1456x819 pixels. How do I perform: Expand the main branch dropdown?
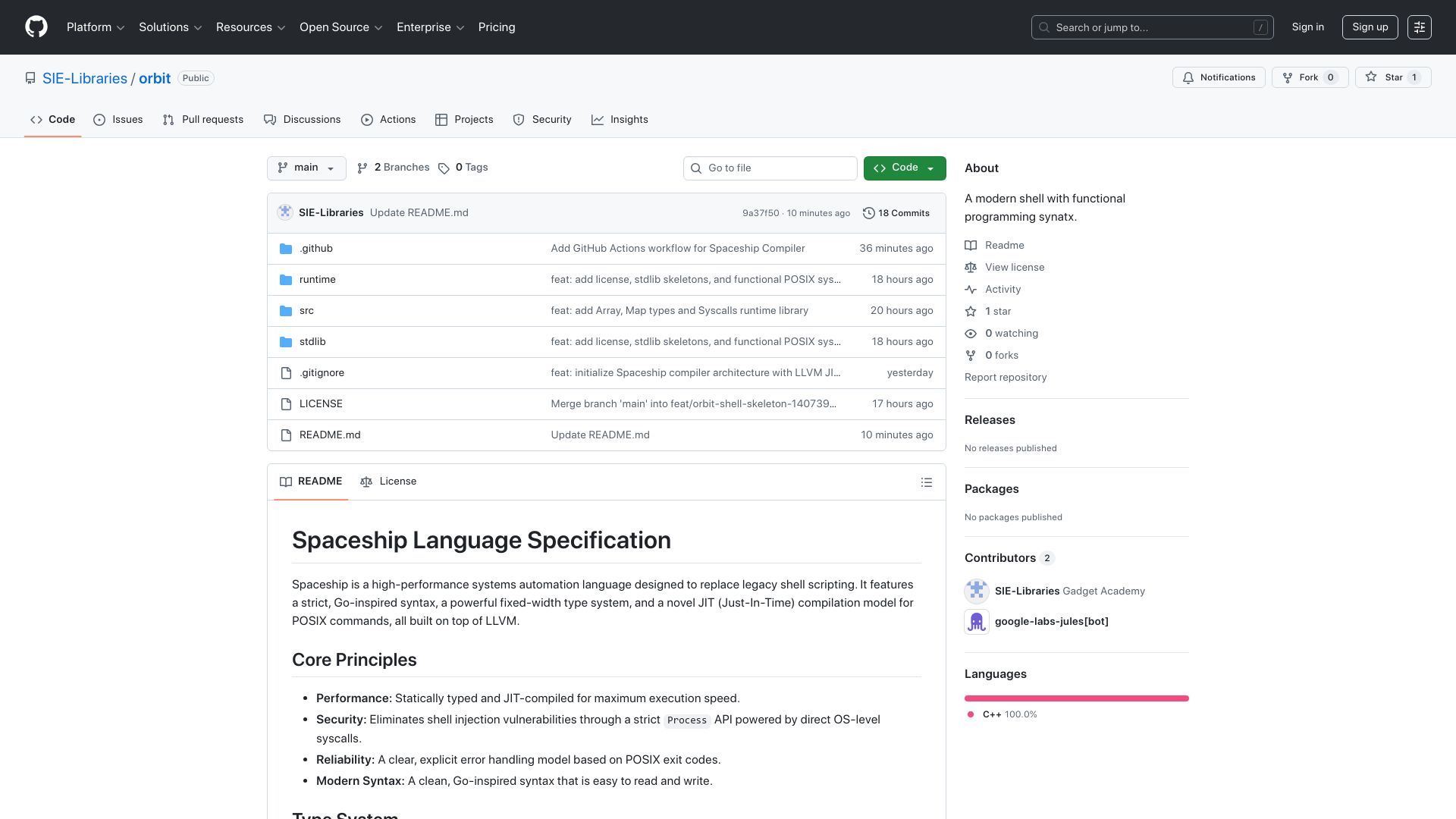(306, 168)
